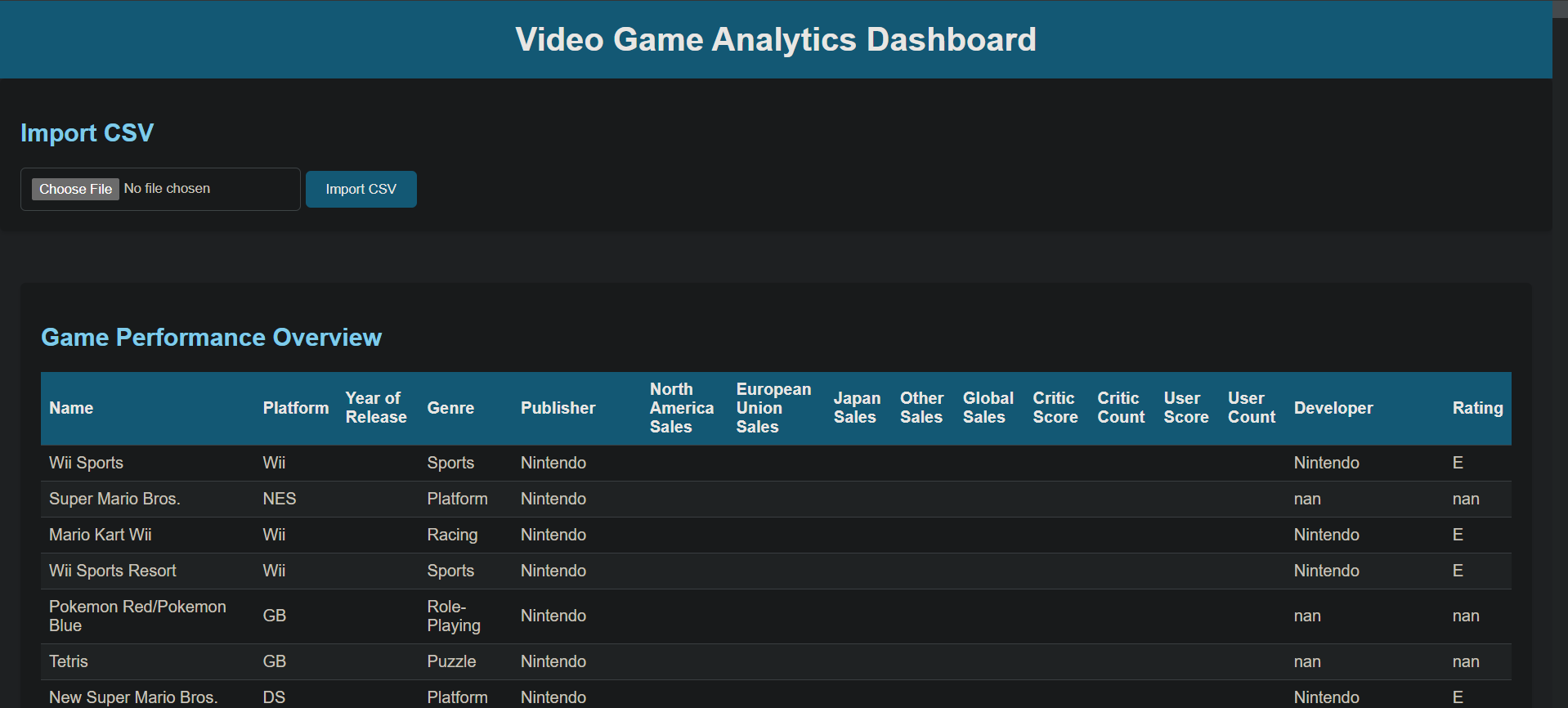This screenshot has width=1568, height=708.
Task: Click 'nan' developer in the Super Mario Bros. row
Action: 1307,499
